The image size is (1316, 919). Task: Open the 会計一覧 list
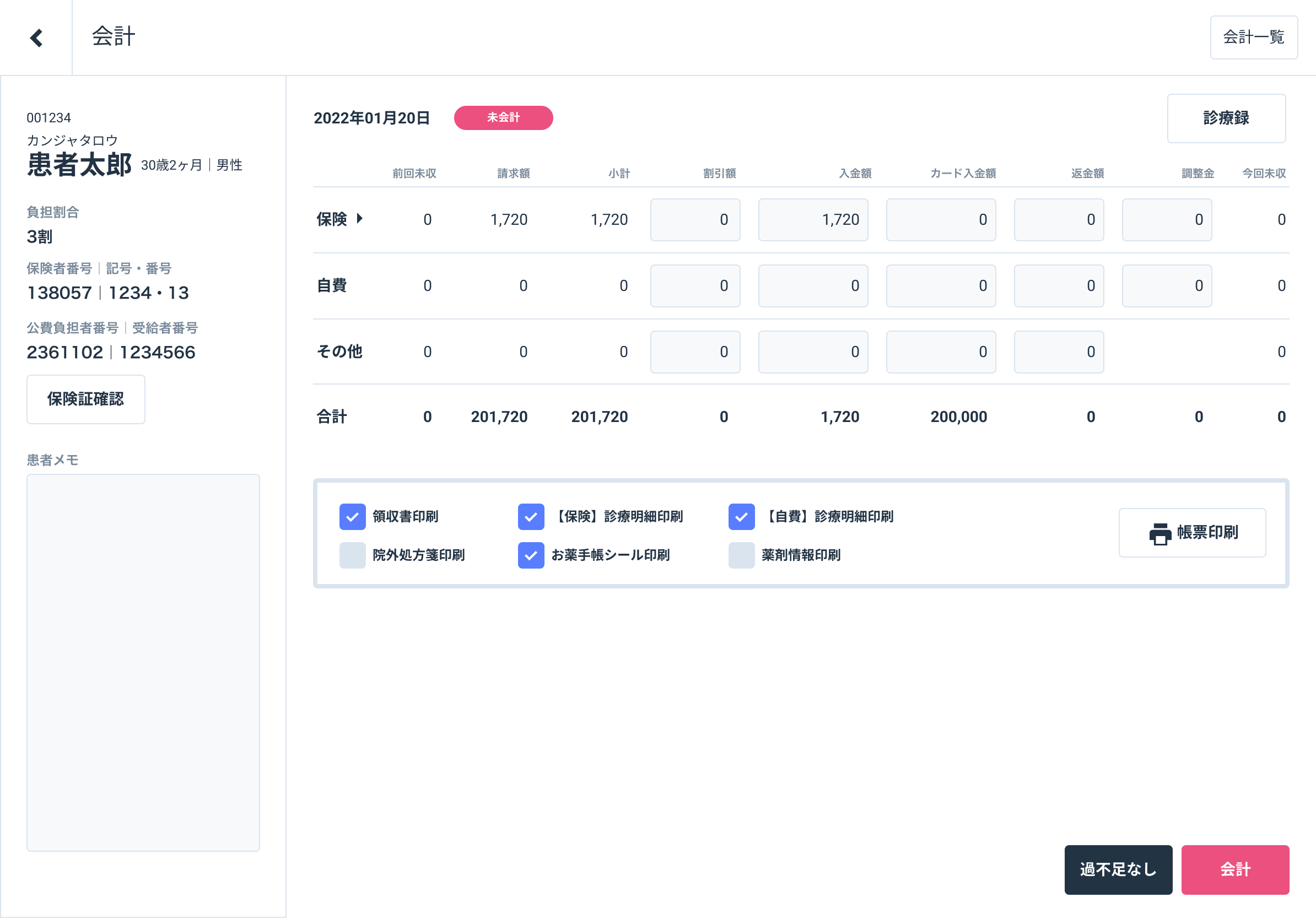point(1253,37)
